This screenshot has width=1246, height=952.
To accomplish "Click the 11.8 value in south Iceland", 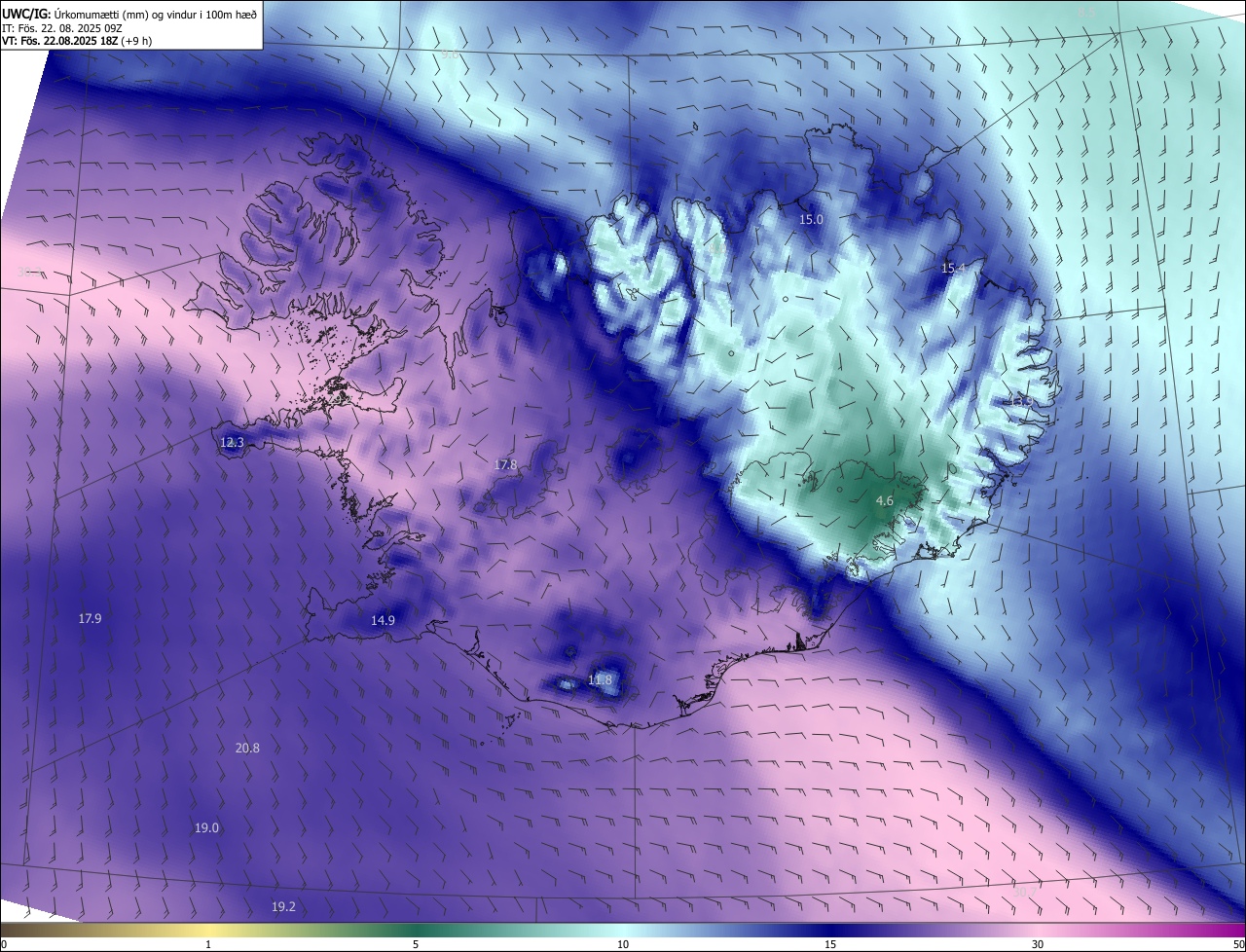I will tap(600, 679).
